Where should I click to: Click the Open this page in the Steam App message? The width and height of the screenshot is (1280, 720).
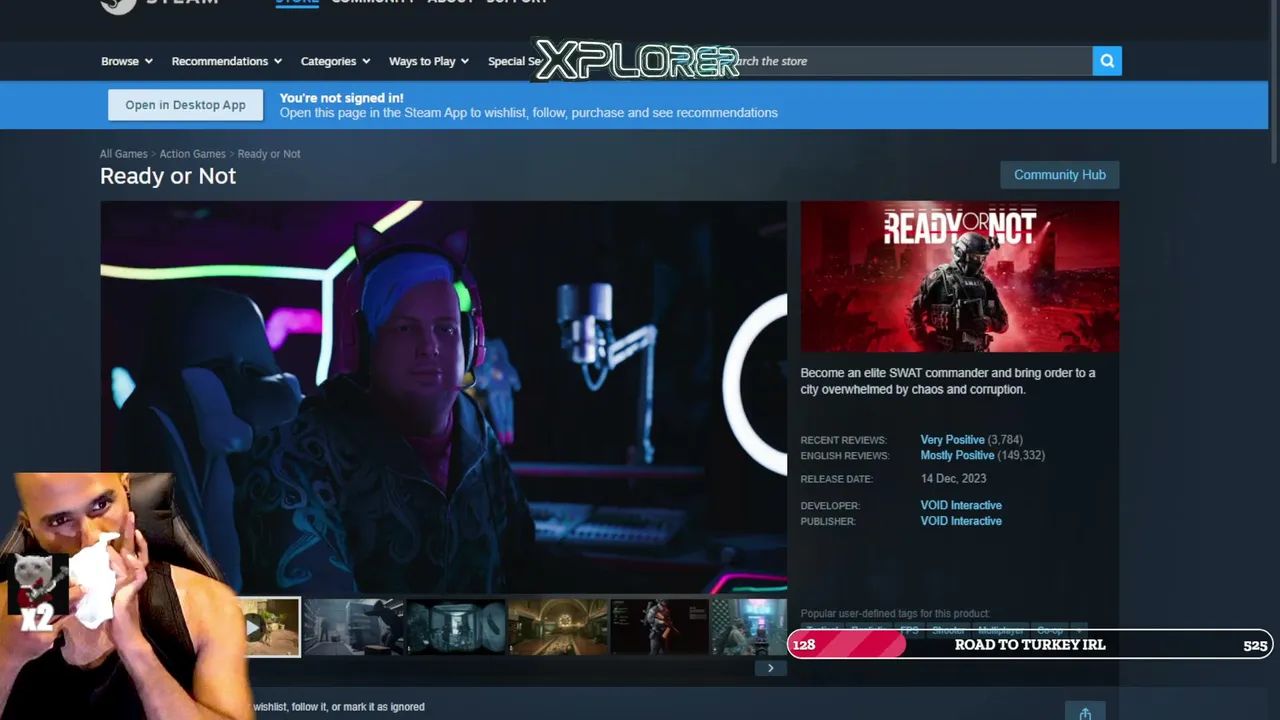[x=528, y=113]
